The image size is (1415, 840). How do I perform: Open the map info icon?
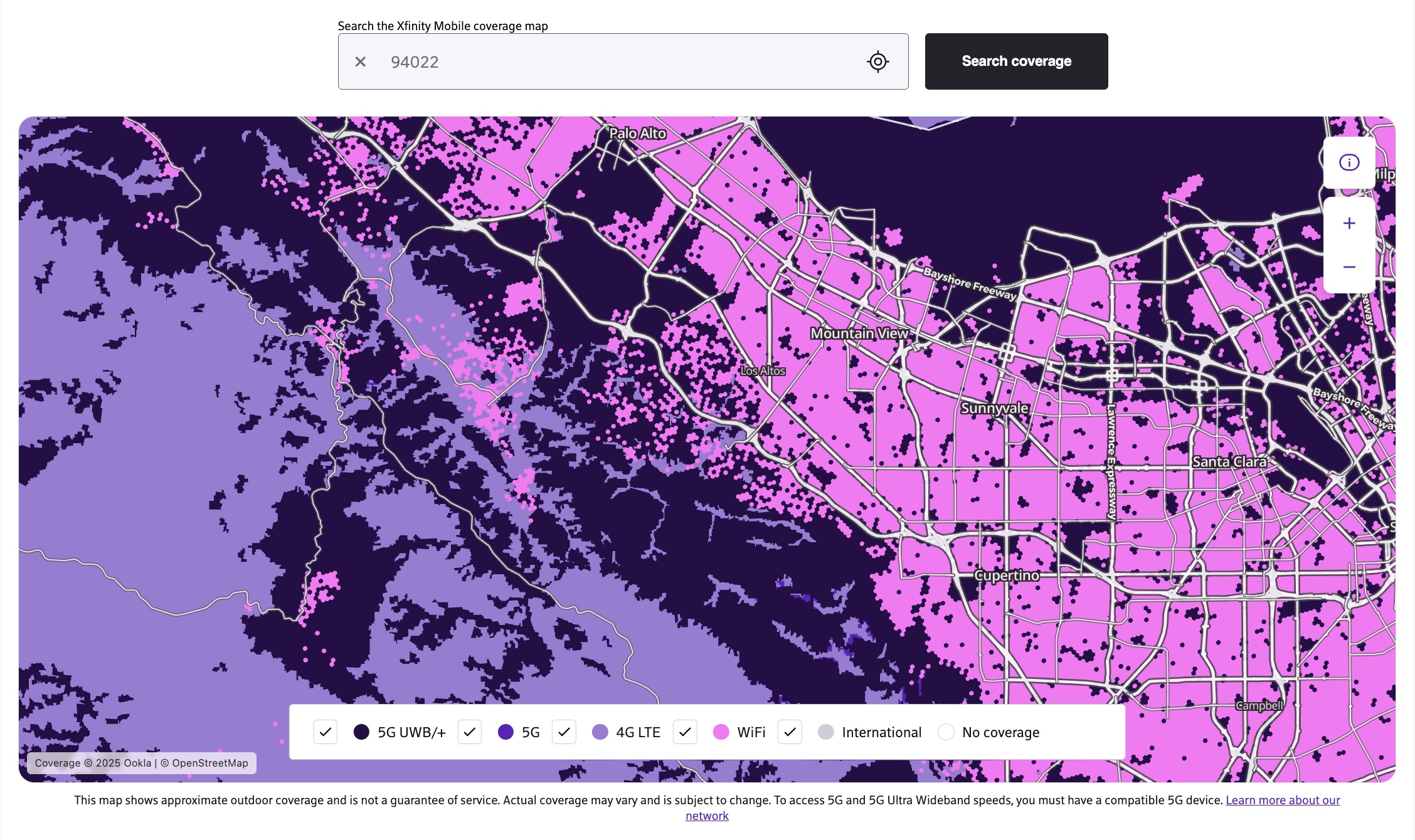tap(1349, 162)
